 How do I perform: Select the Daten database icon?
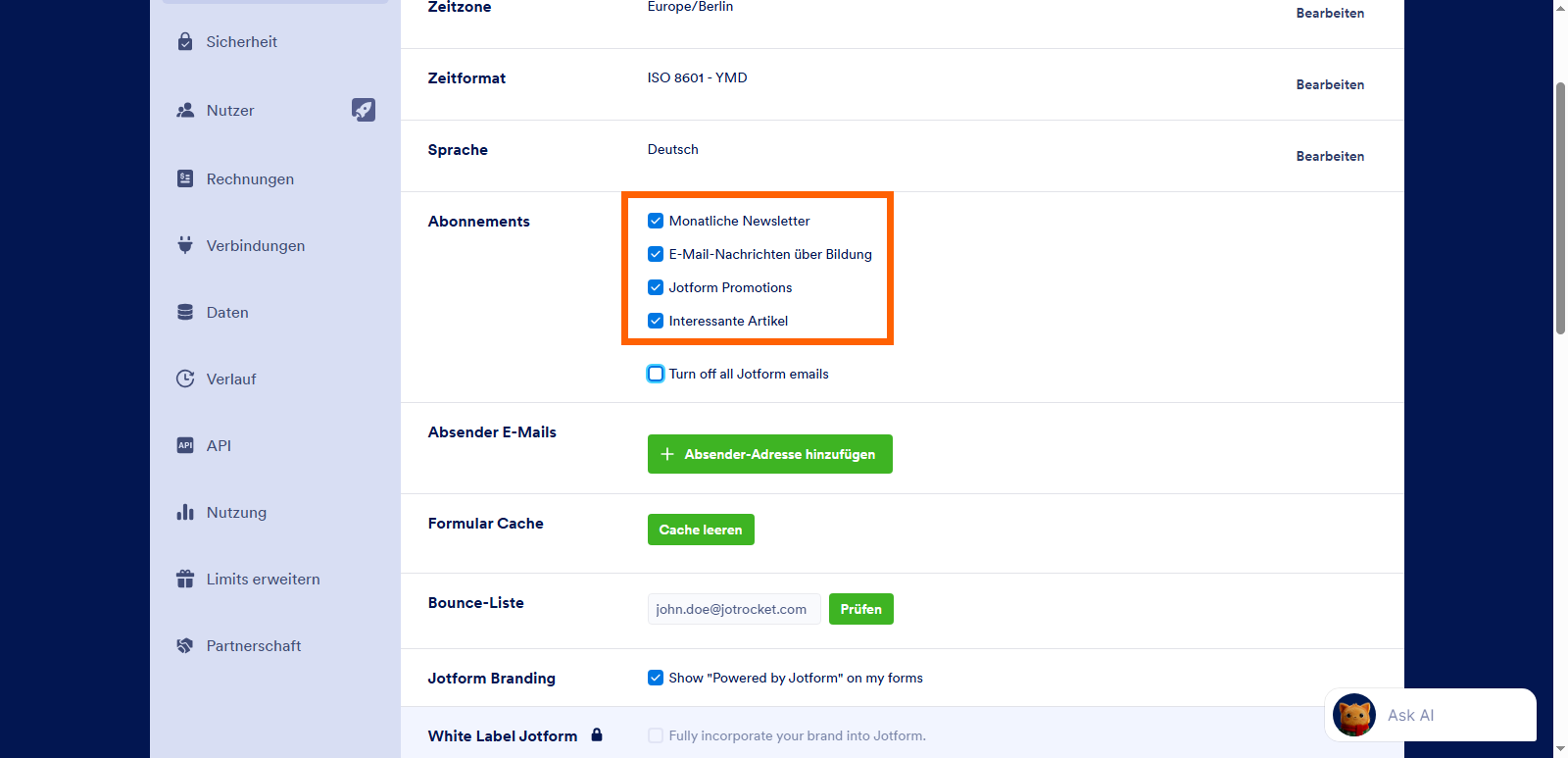point(185,312)
